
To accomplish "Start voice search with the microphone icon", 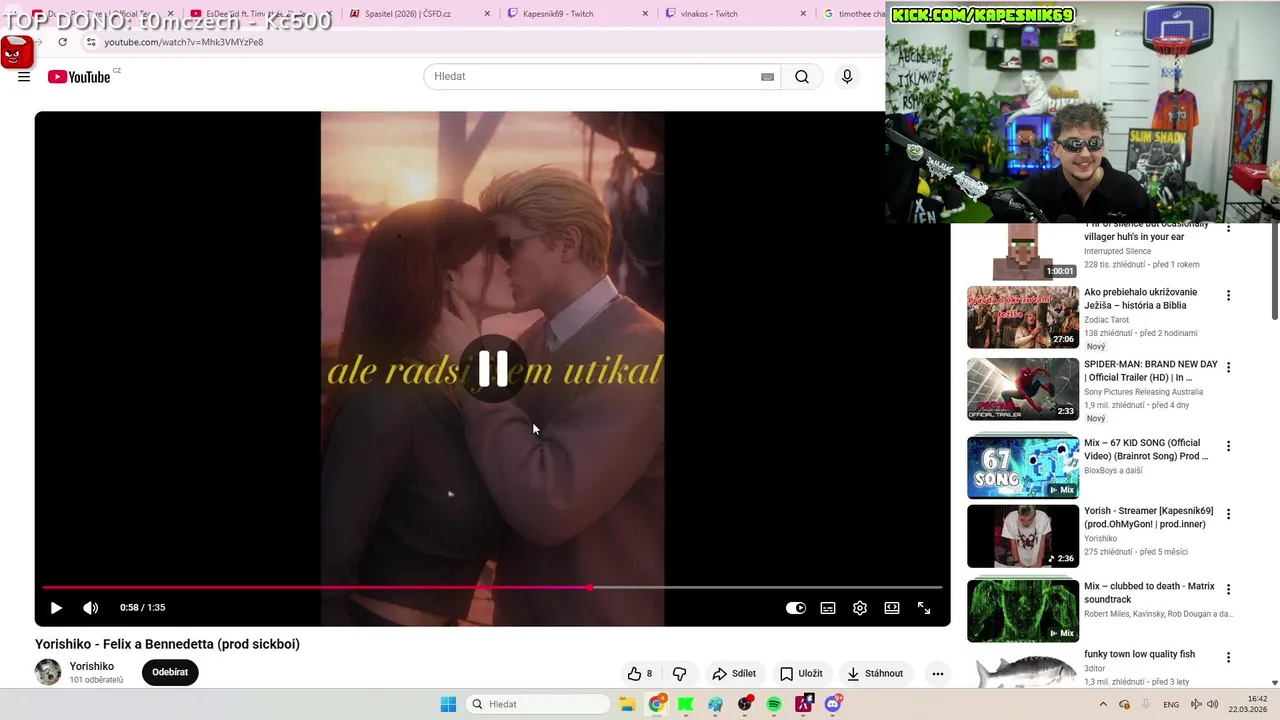I will (847, 77).
